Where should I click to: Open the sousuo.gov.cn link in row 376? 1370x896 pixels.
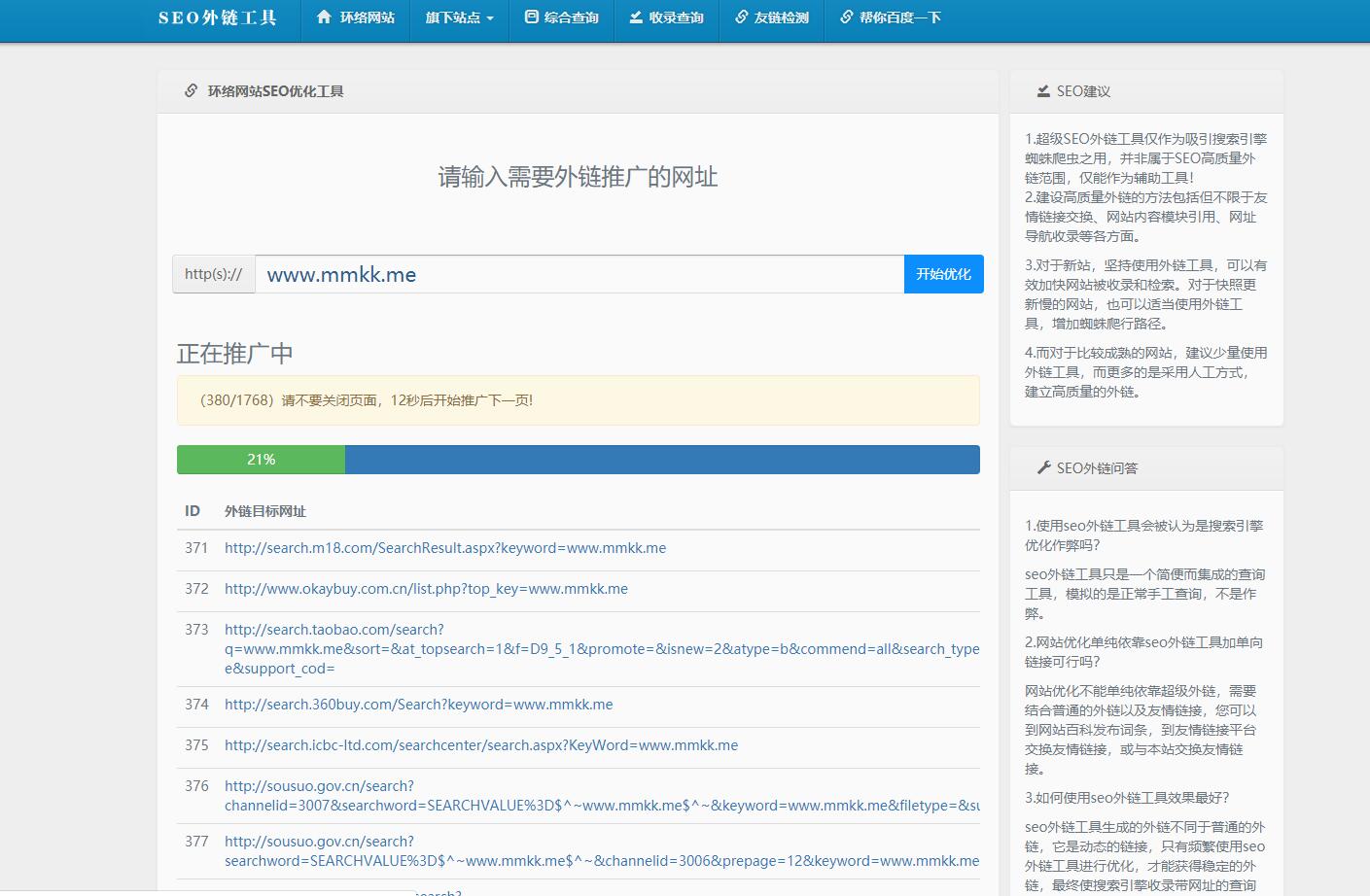pyautogui.click(x=602, y=796)
